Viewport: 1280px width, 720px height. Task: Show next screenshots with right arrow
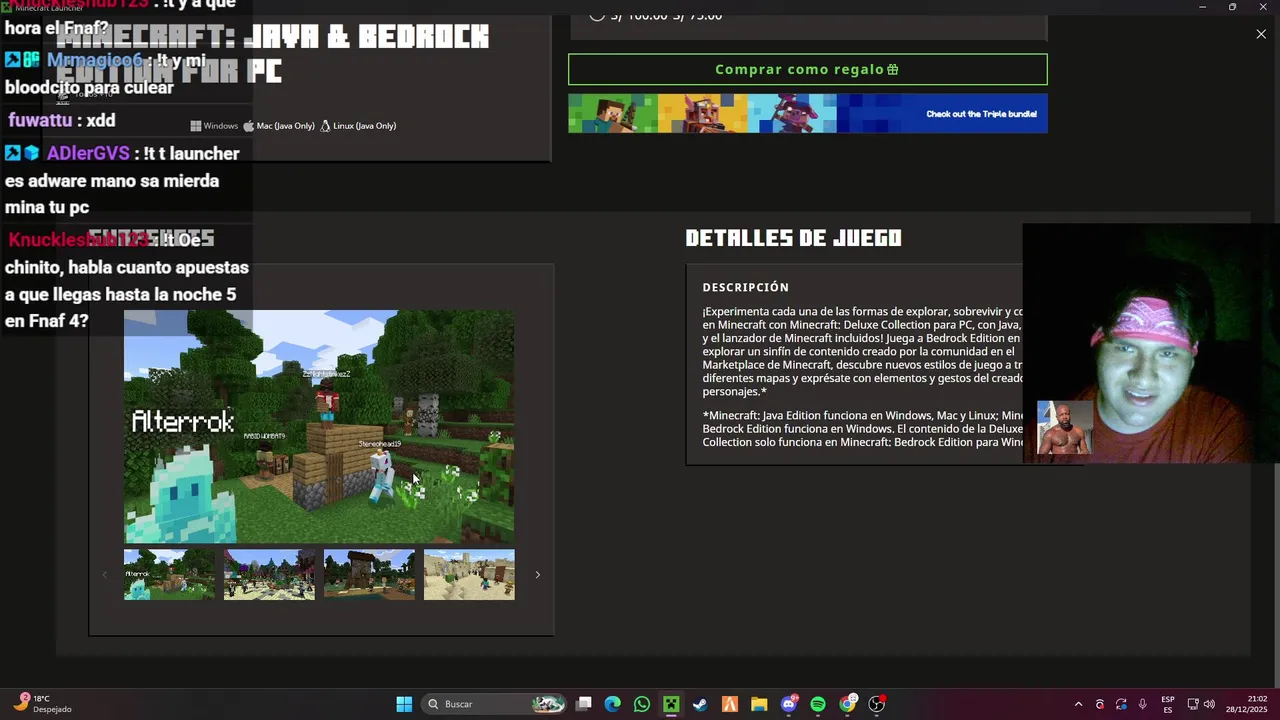click(537, 575)
